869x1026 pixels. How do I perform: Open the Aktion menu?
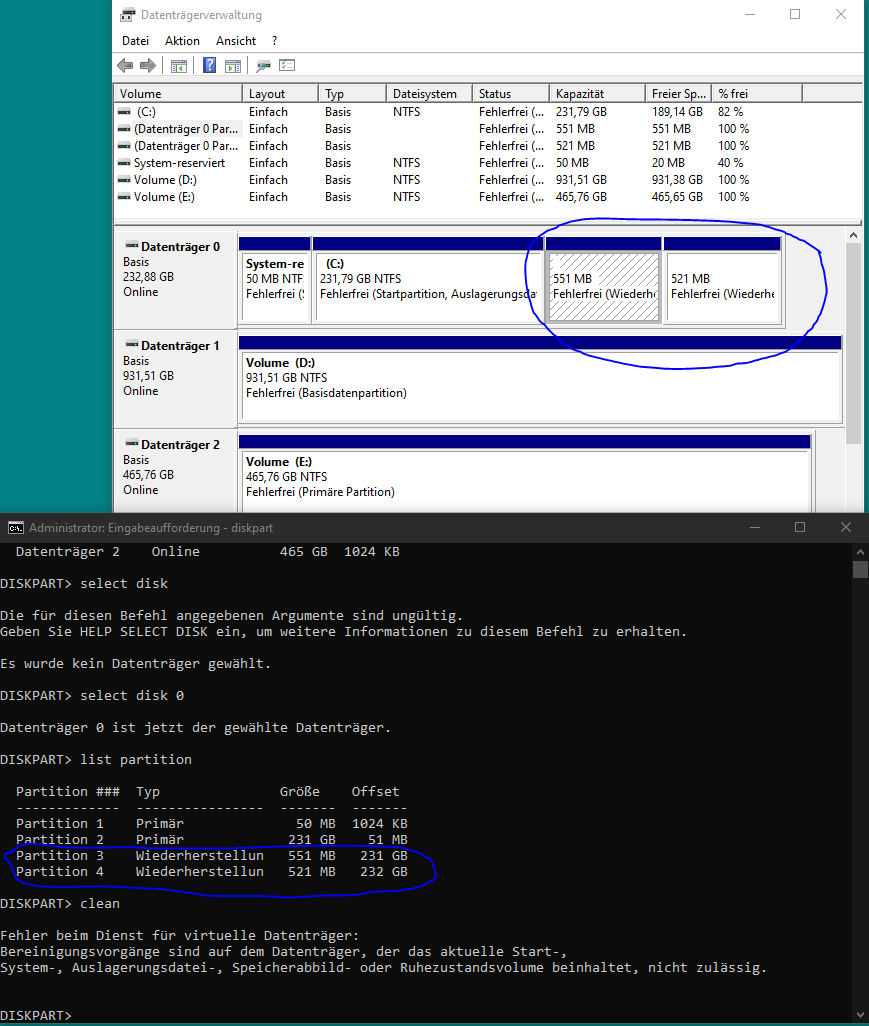pos(182,41)
